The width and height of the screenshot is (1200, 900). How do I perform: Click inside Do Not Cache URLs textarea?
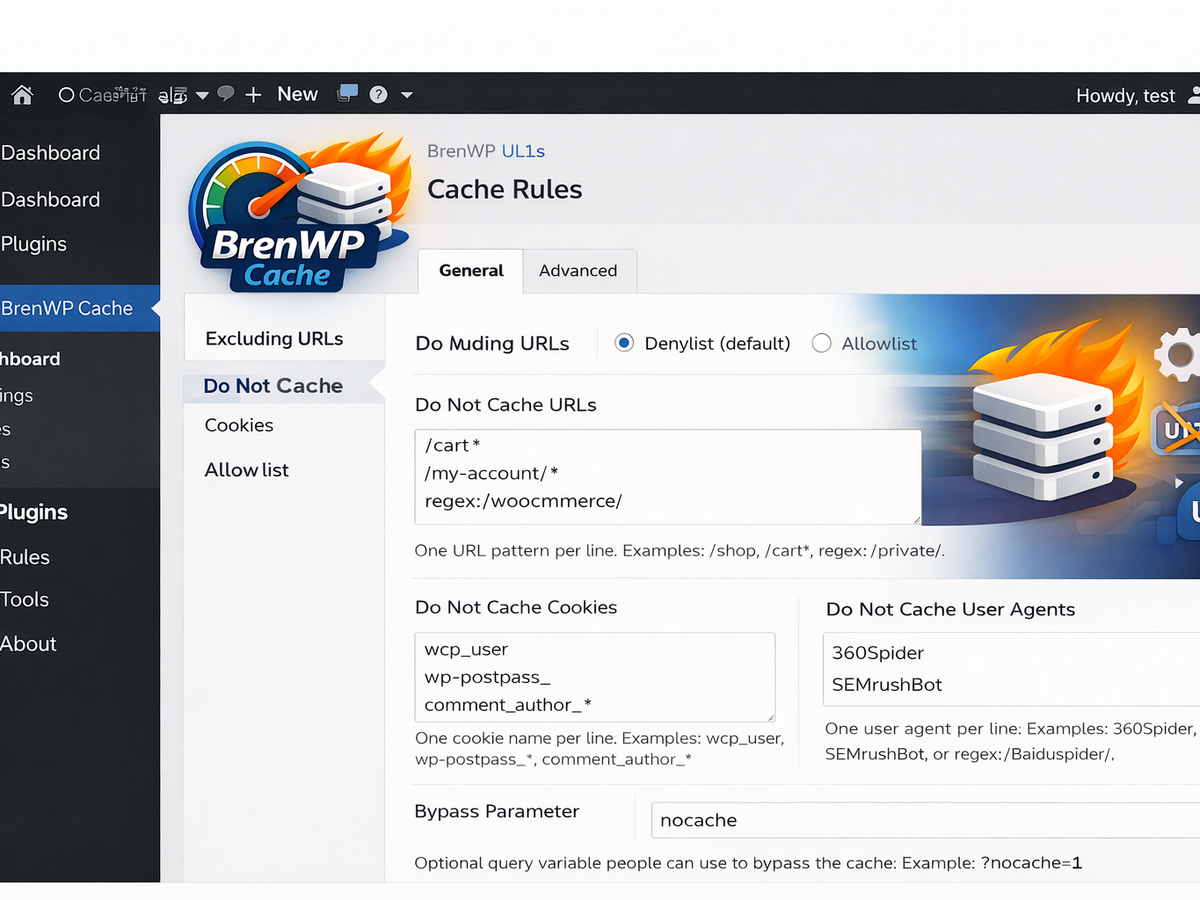coord(668,478)
